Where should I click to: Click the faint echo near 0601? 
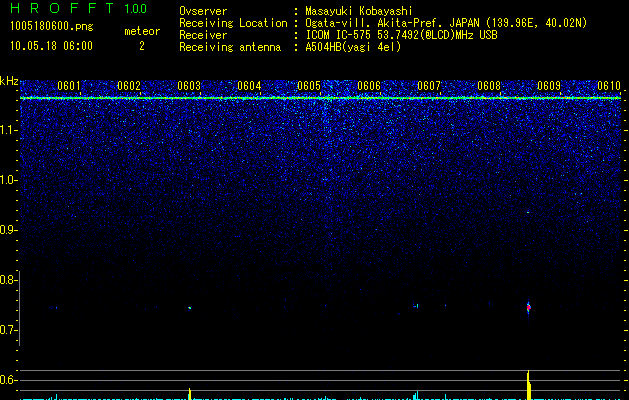tap(54, 308)
